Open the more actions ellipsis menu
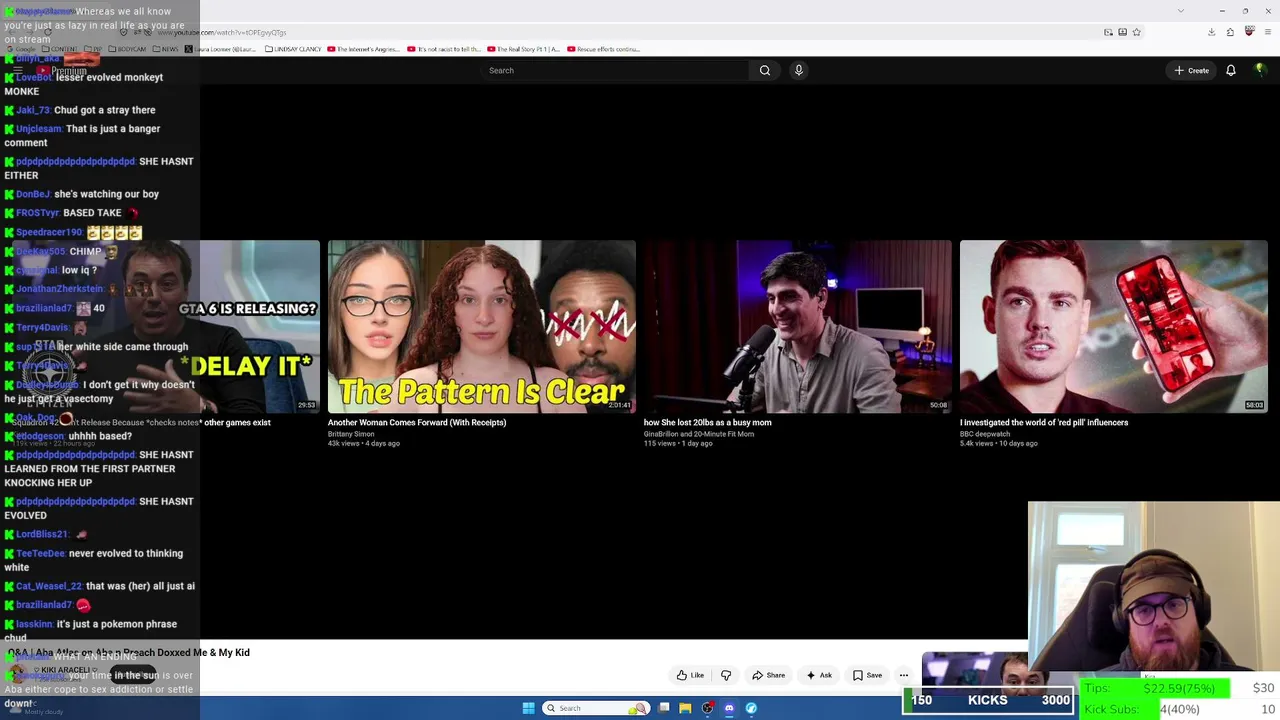The width and height of the screenshot is (1280, 720). [904, 675]
